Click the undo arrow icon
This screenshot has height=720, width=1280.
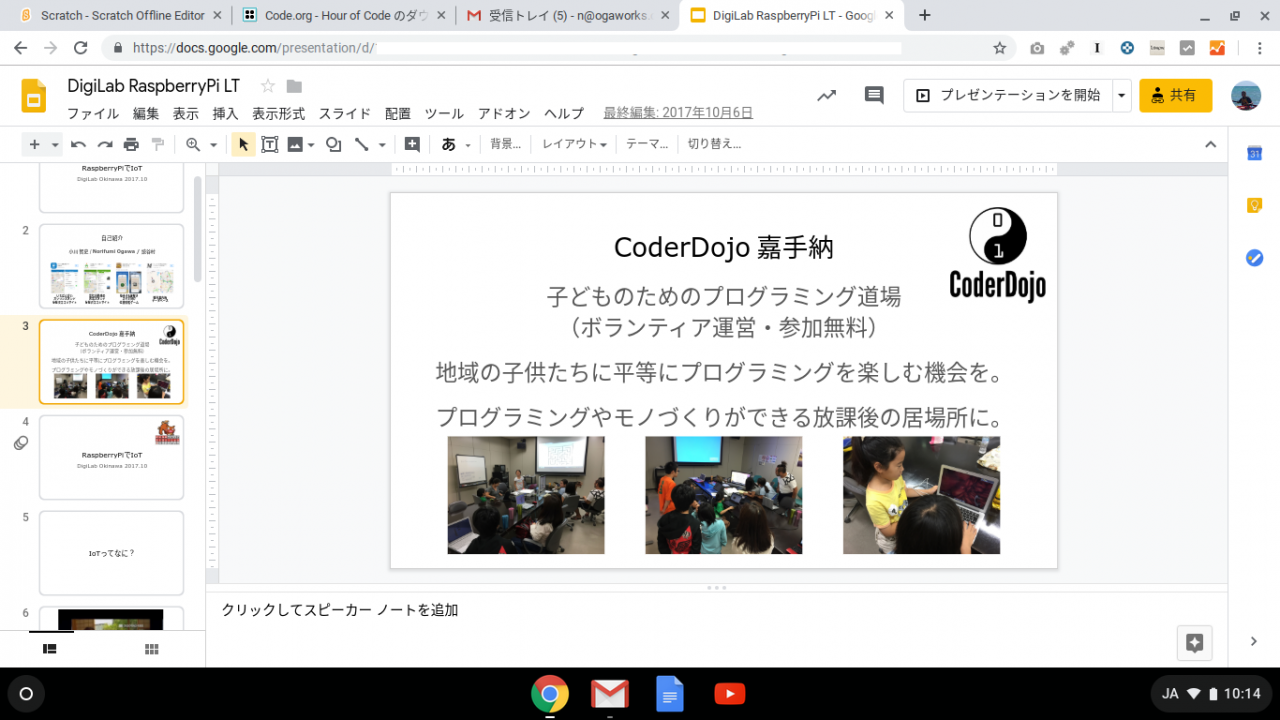[x=78, y=144]
